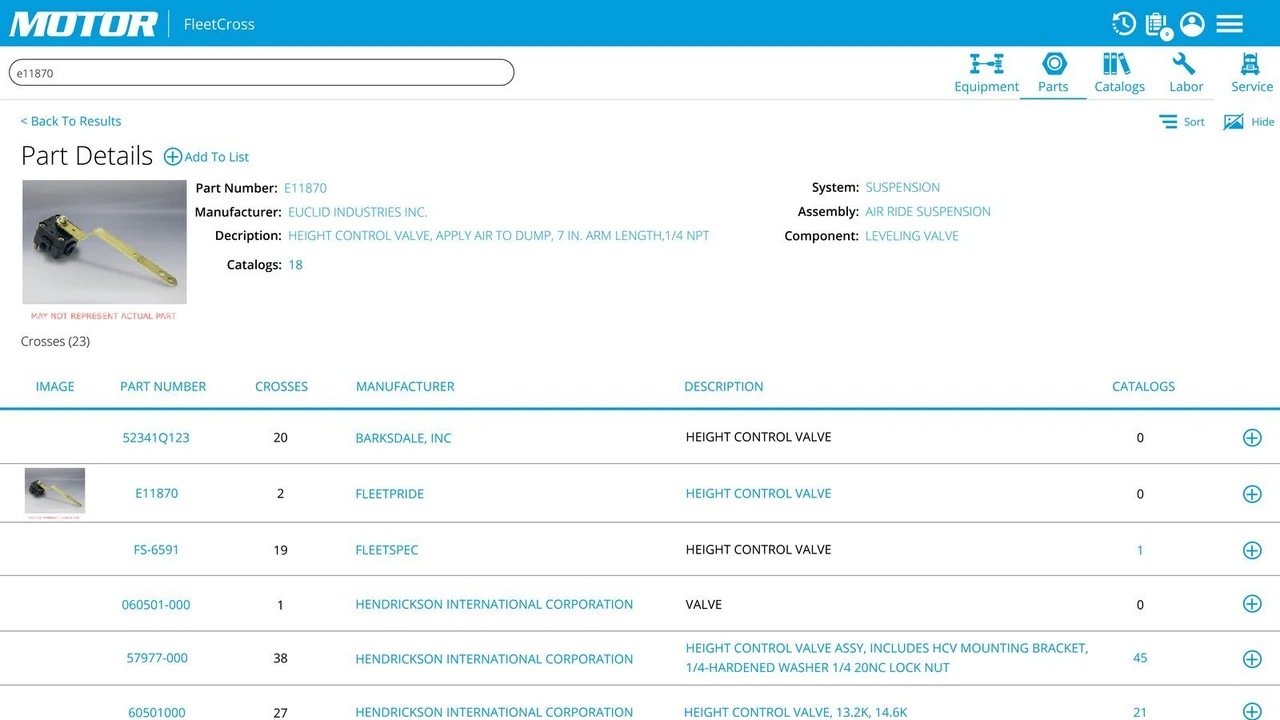Open the 45 catalogs link for 57977-000
Viewport: 1280px width, 720px height.
coord(1140,658)
